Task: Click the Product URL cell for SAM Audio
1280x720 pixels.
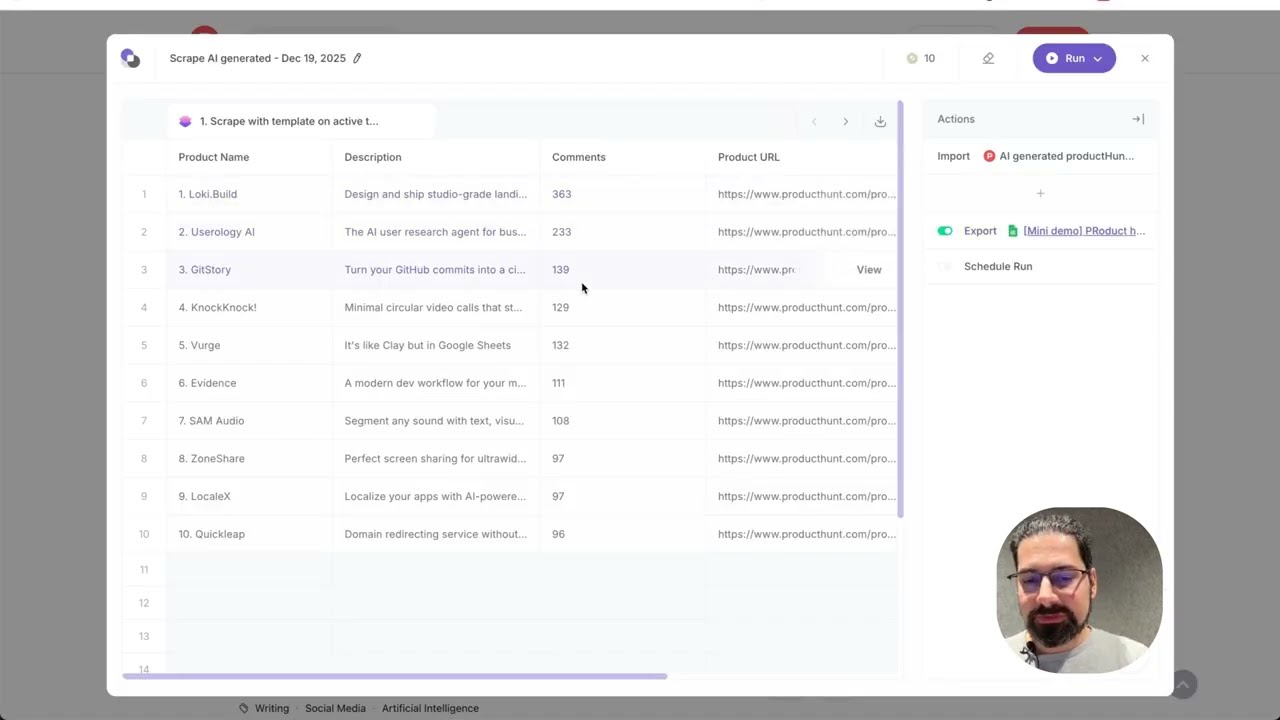Action: 801,421
